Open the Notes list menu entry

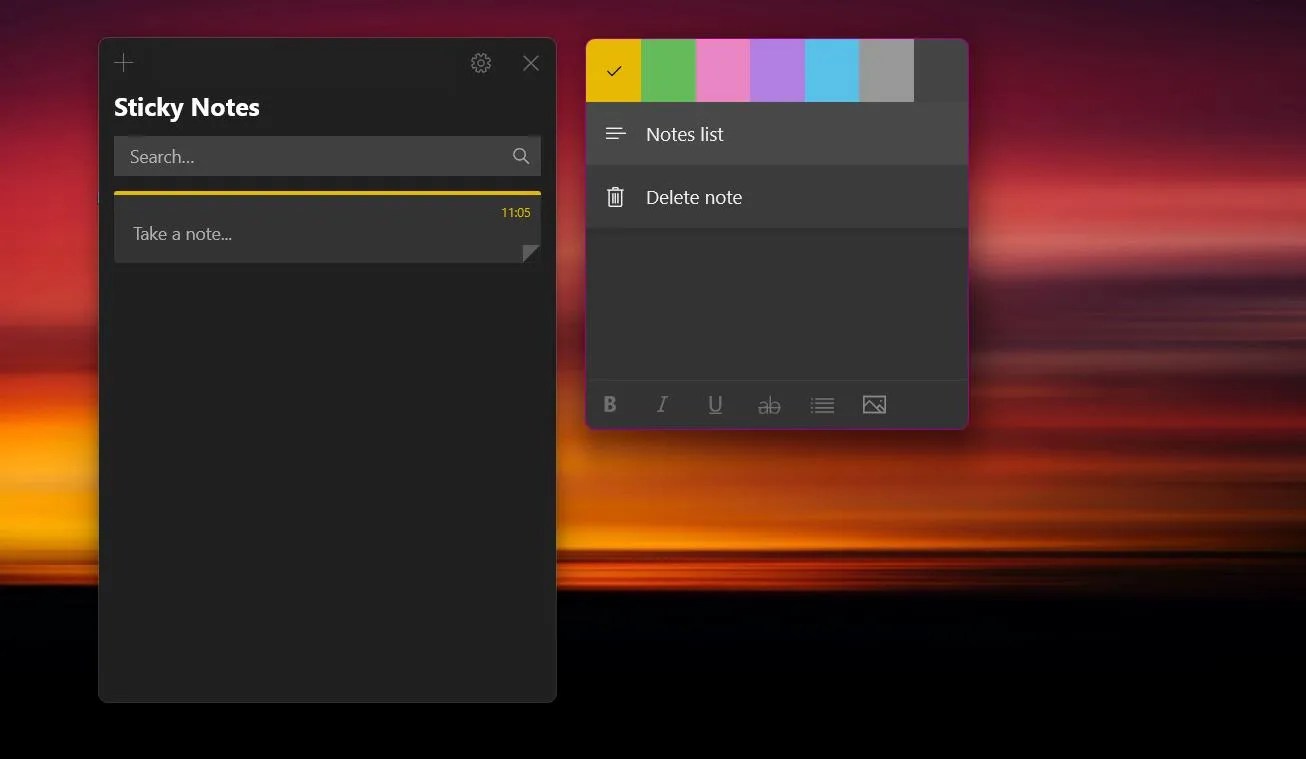[x=684, y=133]
